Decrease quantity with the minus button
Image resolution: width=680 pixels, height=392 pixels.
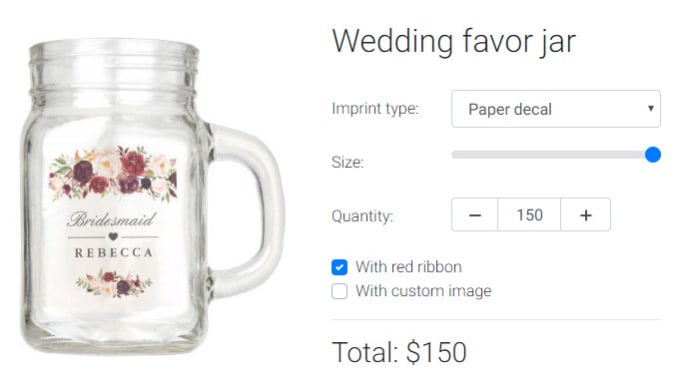click(474, 215)
